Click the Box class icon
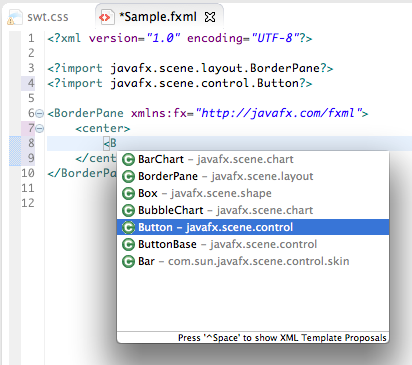412x365 pixels. (128, 194)
